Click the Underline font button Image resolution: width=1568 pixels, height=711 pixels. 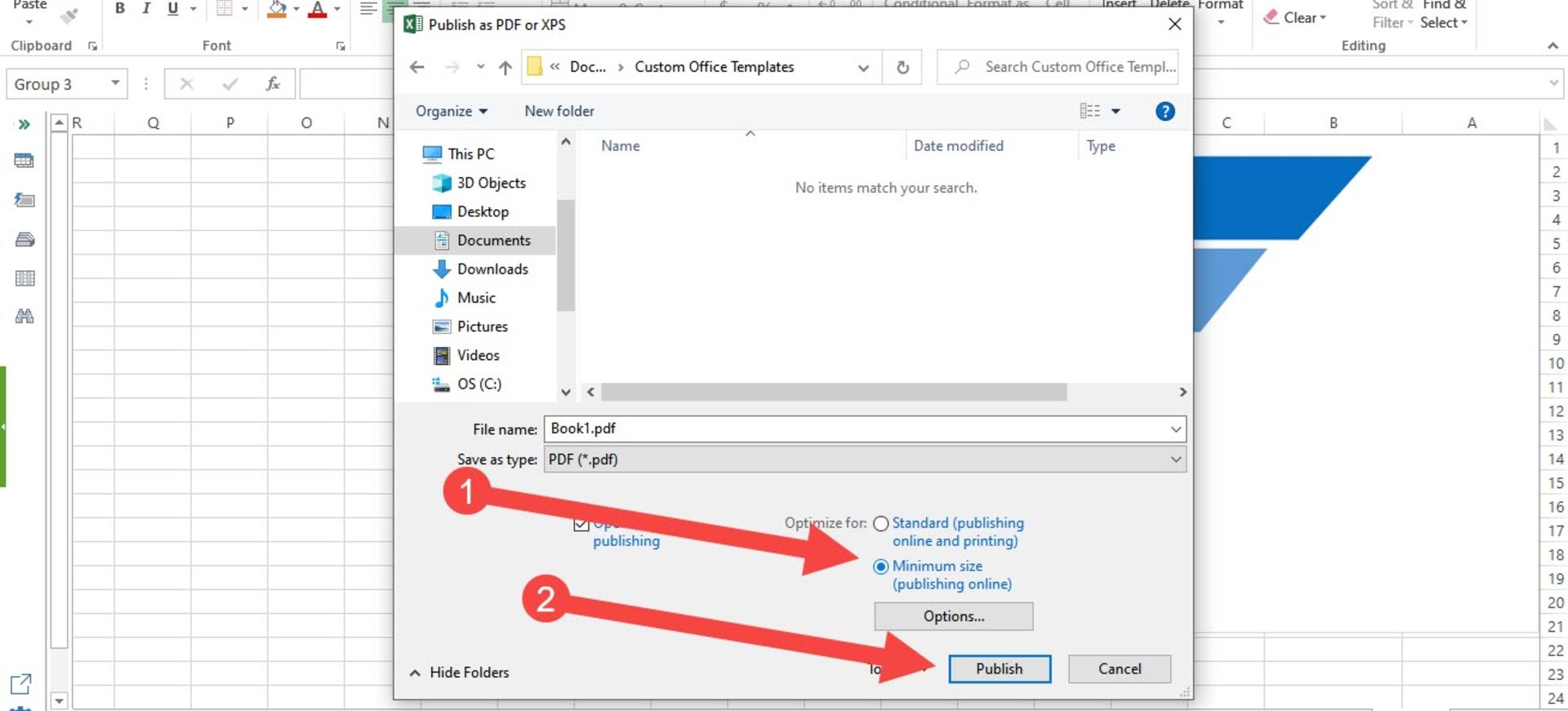point(172,9)
